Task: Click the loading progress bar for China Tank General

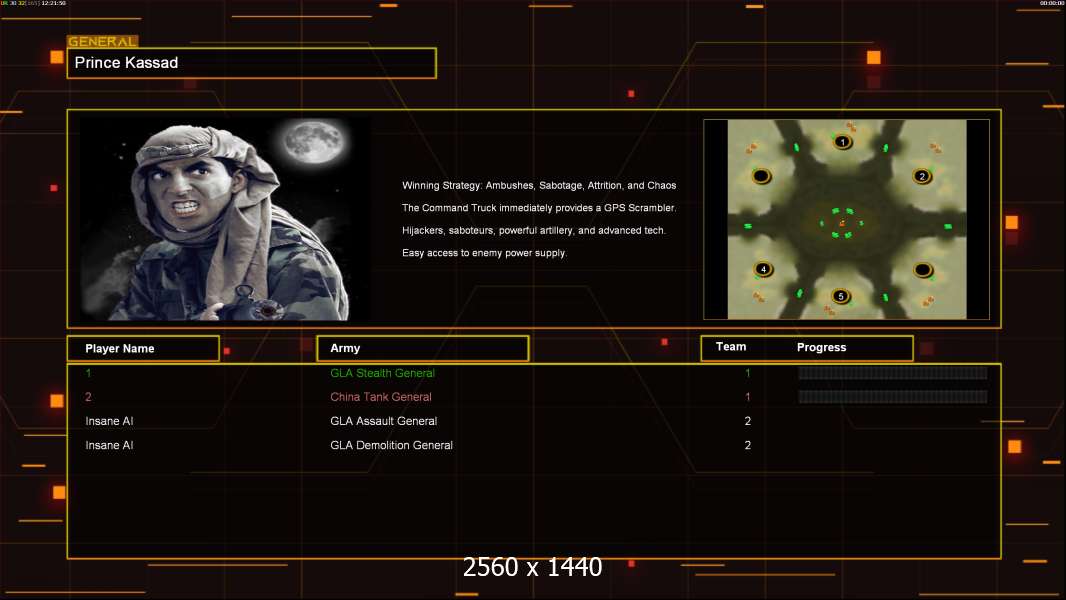Action: click(x=893, y=396)
